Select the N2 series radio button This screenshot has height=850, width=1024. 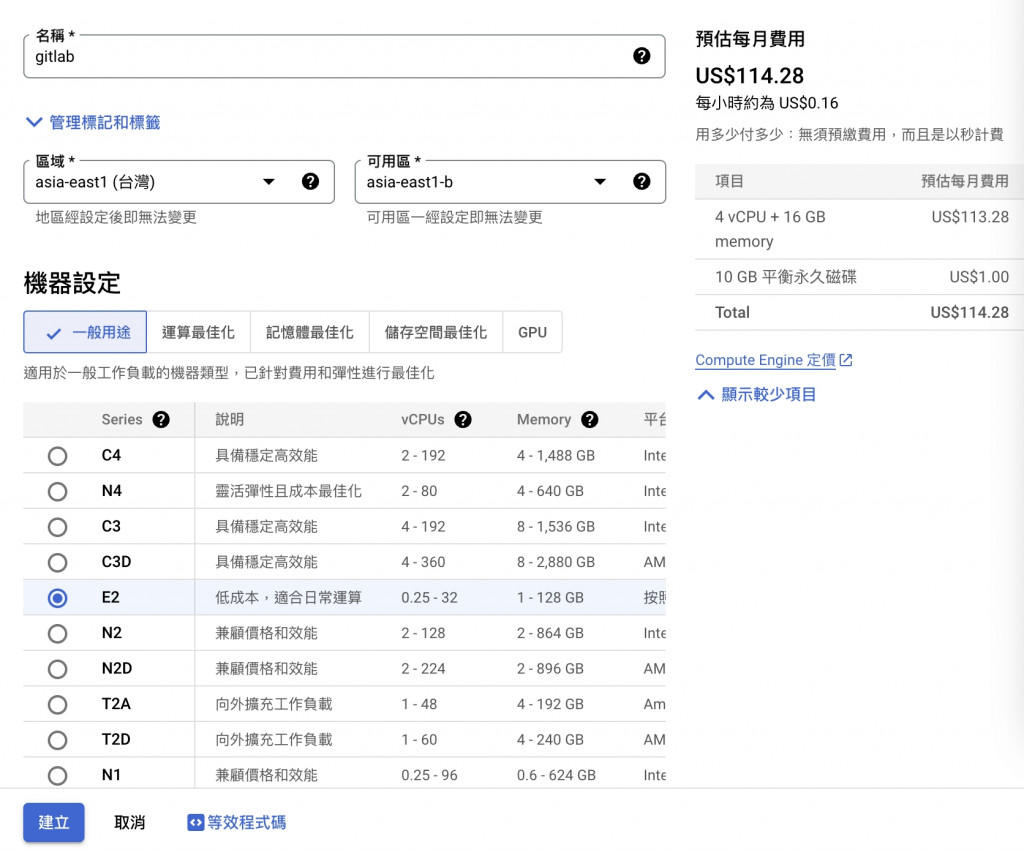[57, 633]
